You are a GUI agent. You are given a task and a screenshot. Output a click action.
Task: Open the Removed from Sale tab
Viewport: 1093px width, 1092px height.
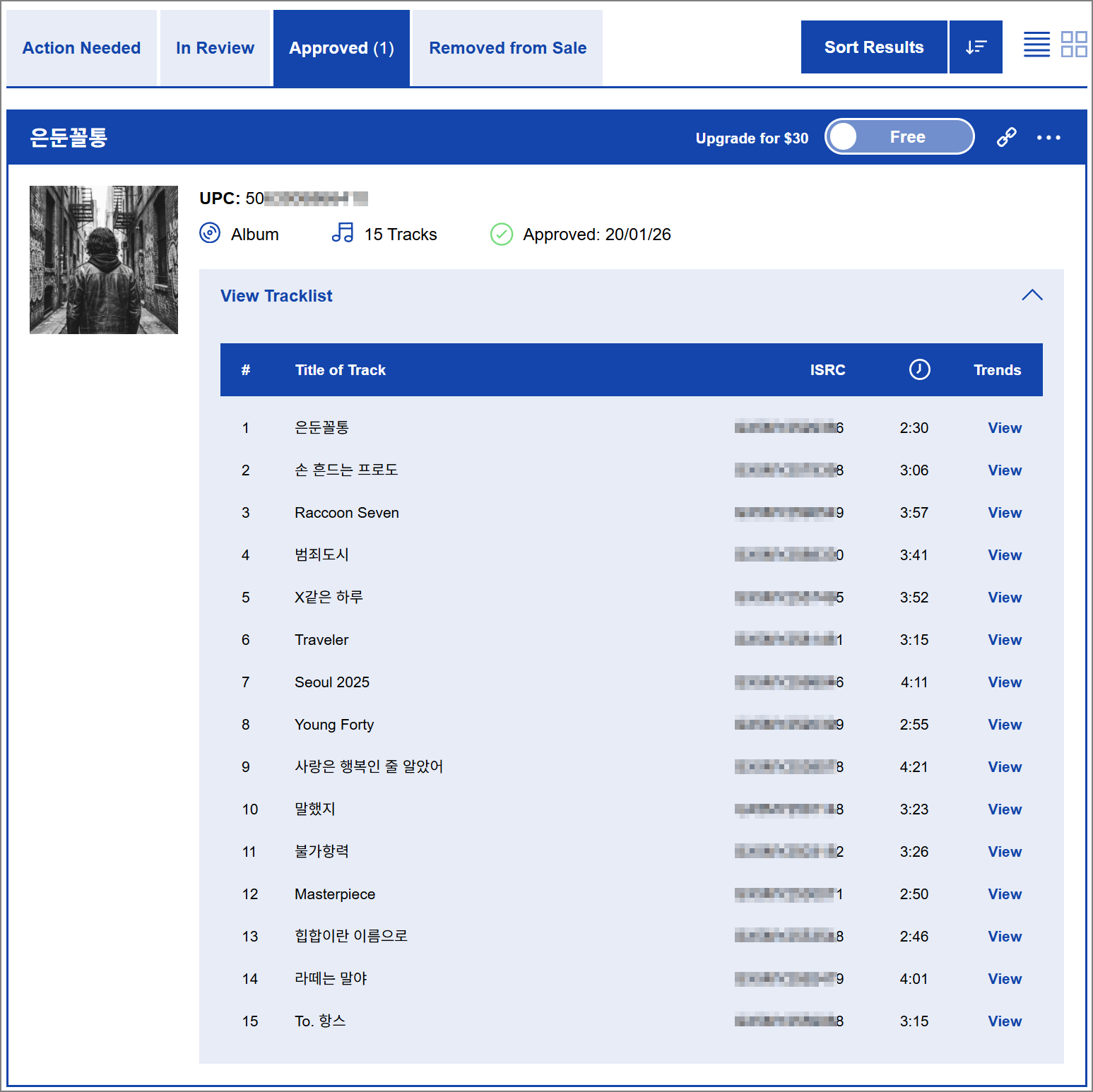coord(507,48)
